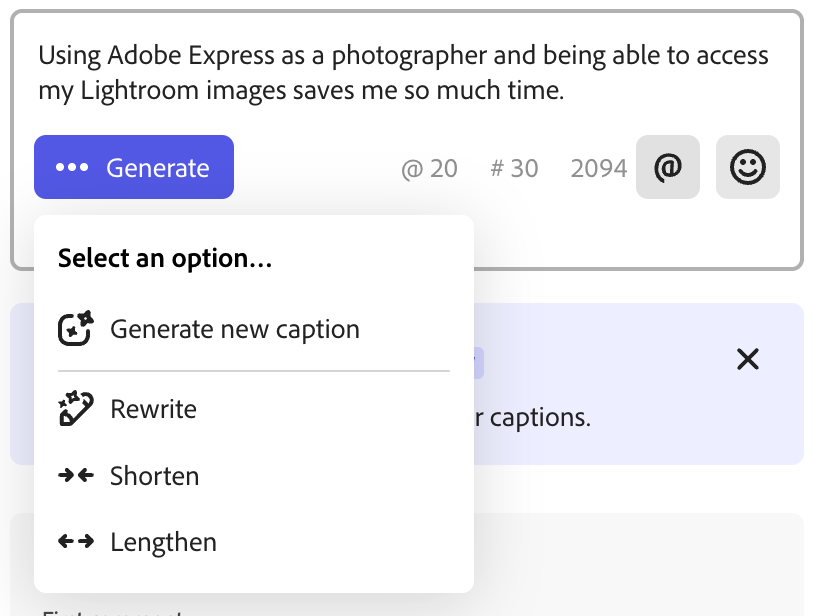Screen dimensions: 826x616
Task: Open the mention (@) picker button
Action: (668, 167)
